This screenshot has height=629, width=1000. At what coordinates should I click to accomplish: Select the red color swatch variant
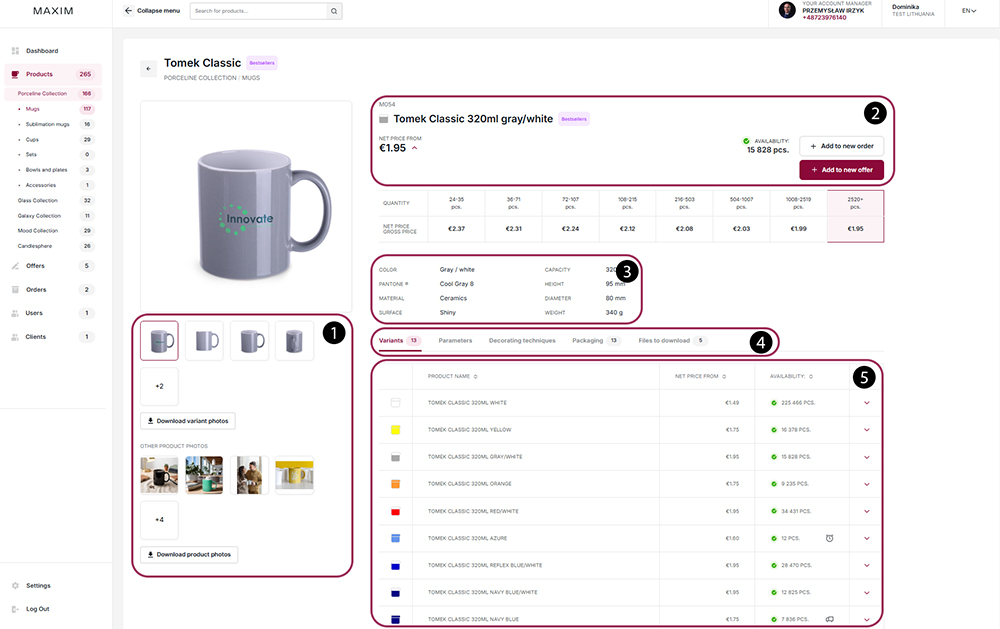pos(395,512)
